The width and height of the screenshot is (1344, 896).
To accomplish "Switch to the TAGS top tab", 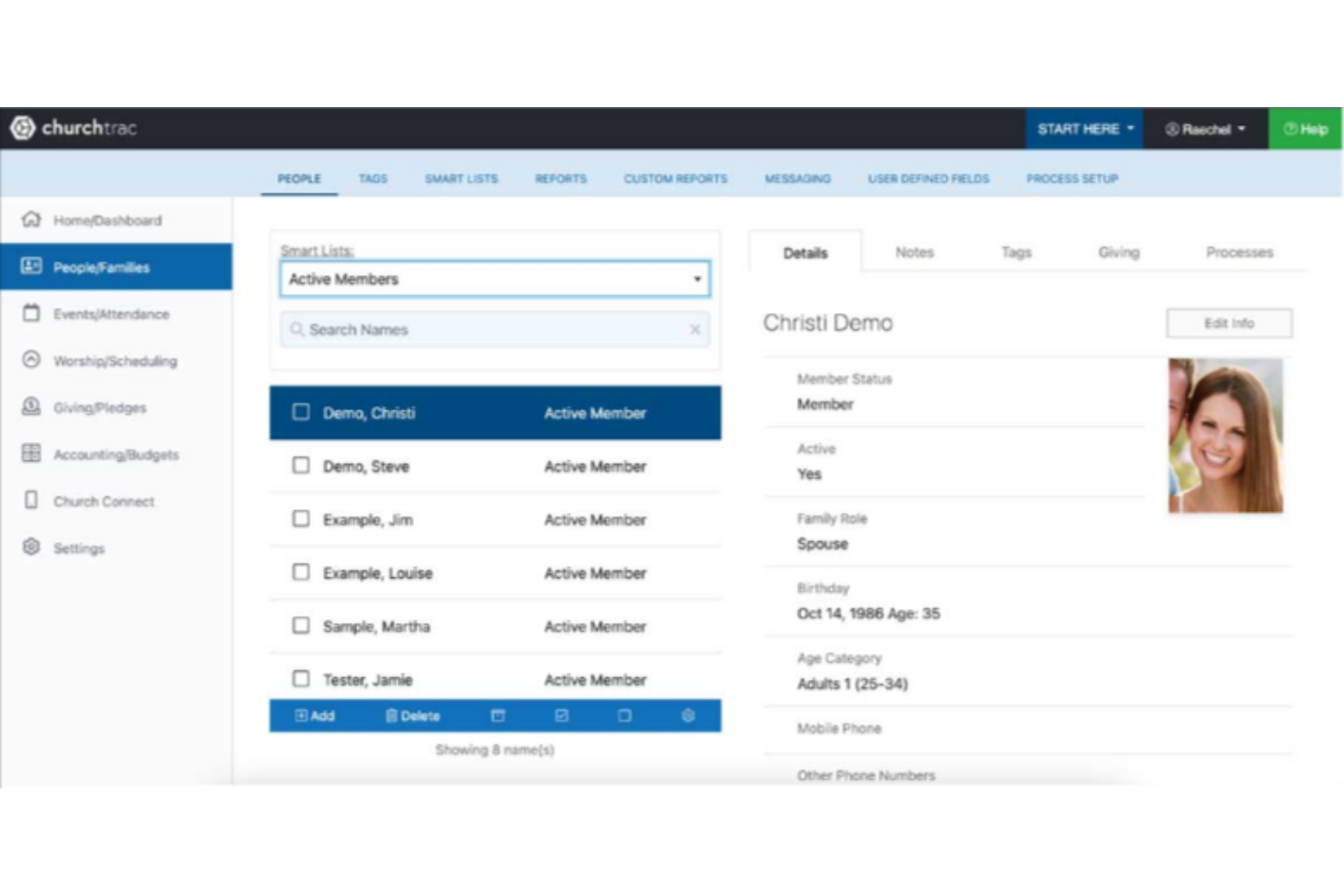I will (x=372, y=179).
